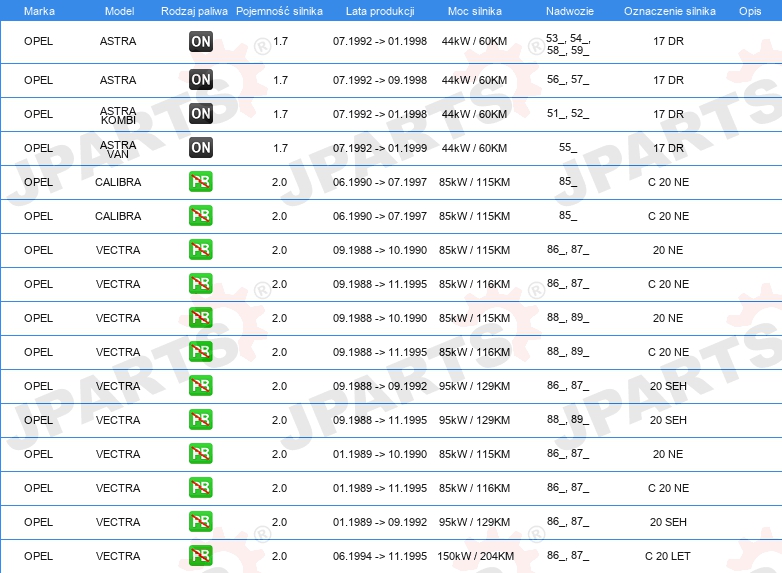Click 17 DR engine code in ASTRA KOMBI row
This screenshot has width=782, height=573.
coord(668,114)
